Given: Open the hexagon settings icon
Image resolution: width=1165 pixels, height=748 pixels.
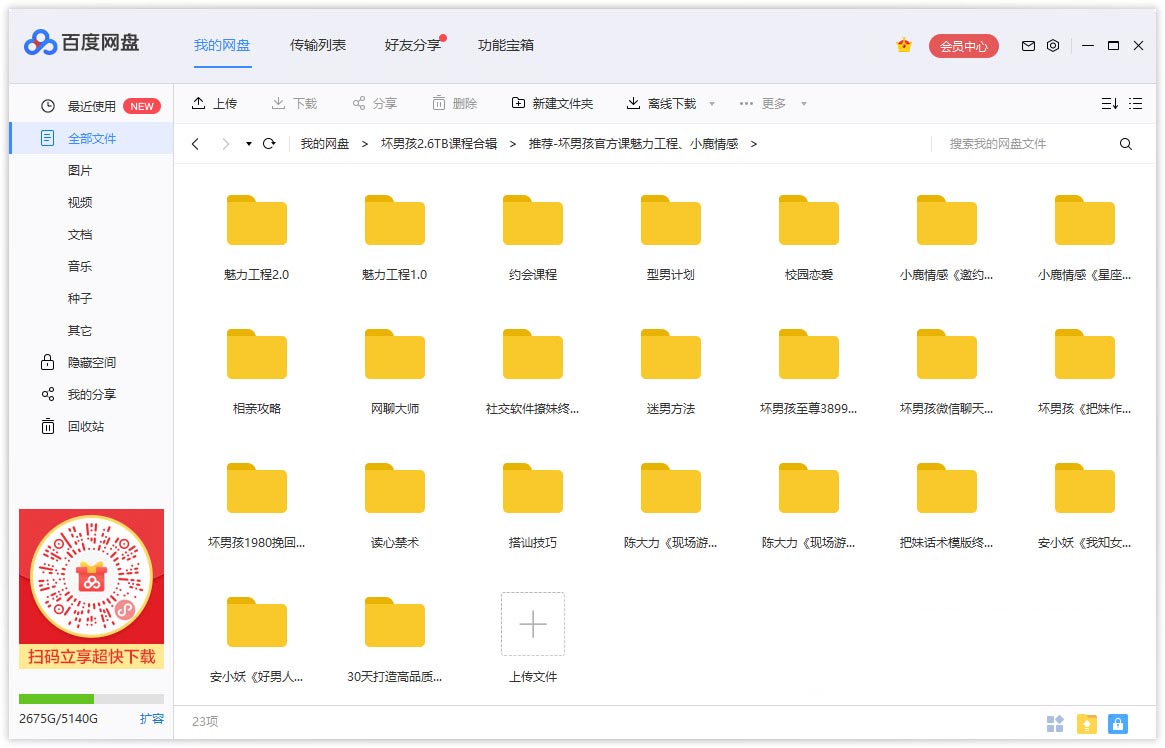Looking at the screenshot, I should coord(1053,46).
